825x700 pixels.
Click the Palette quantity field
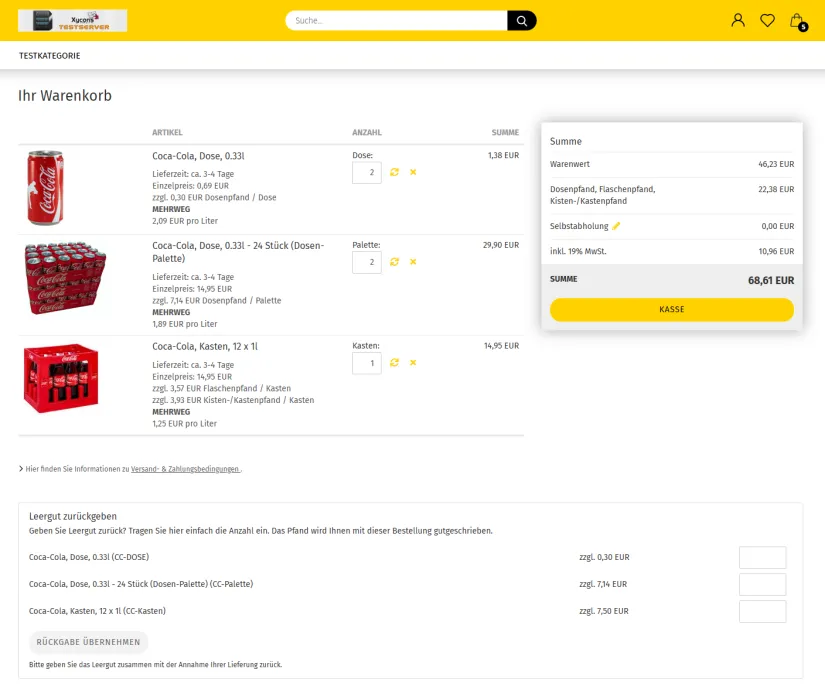[367, 262]
